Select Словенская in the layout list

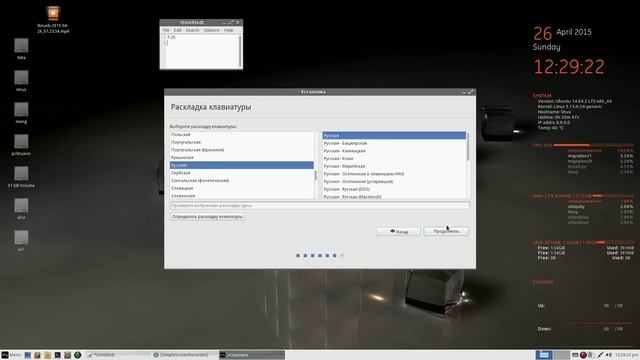click(x=242, y=196)
